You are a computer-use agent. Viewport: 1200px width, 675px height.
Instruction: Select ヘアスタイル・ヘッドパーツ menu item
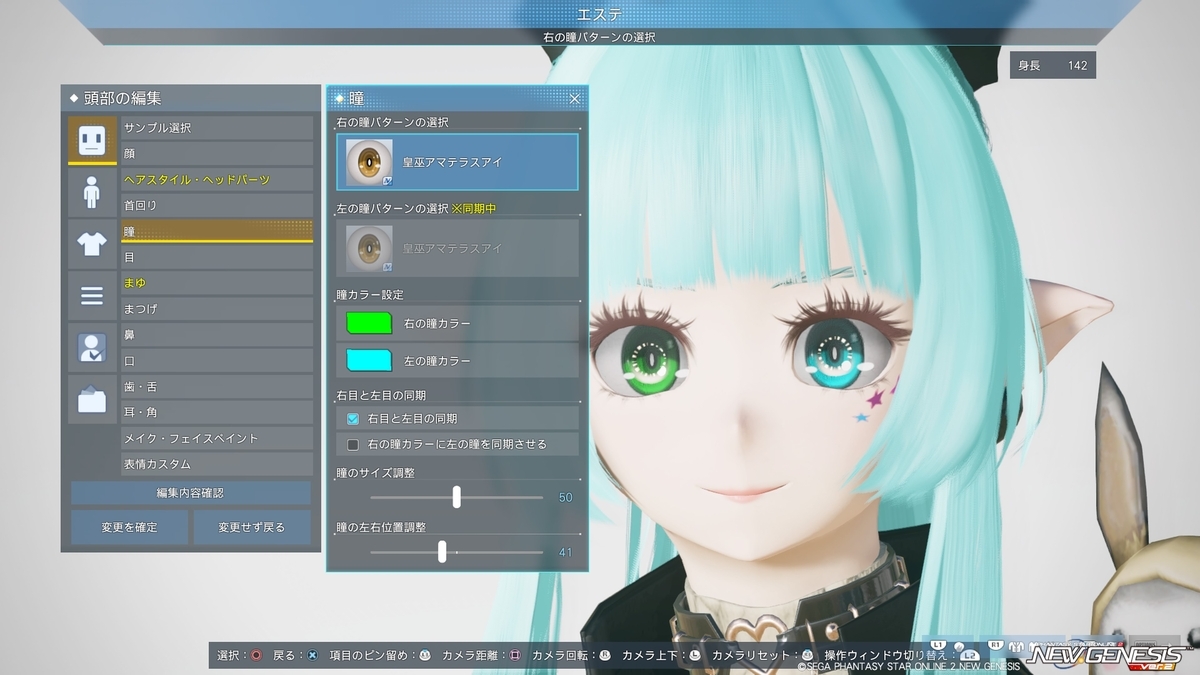(x=217, y=180)
